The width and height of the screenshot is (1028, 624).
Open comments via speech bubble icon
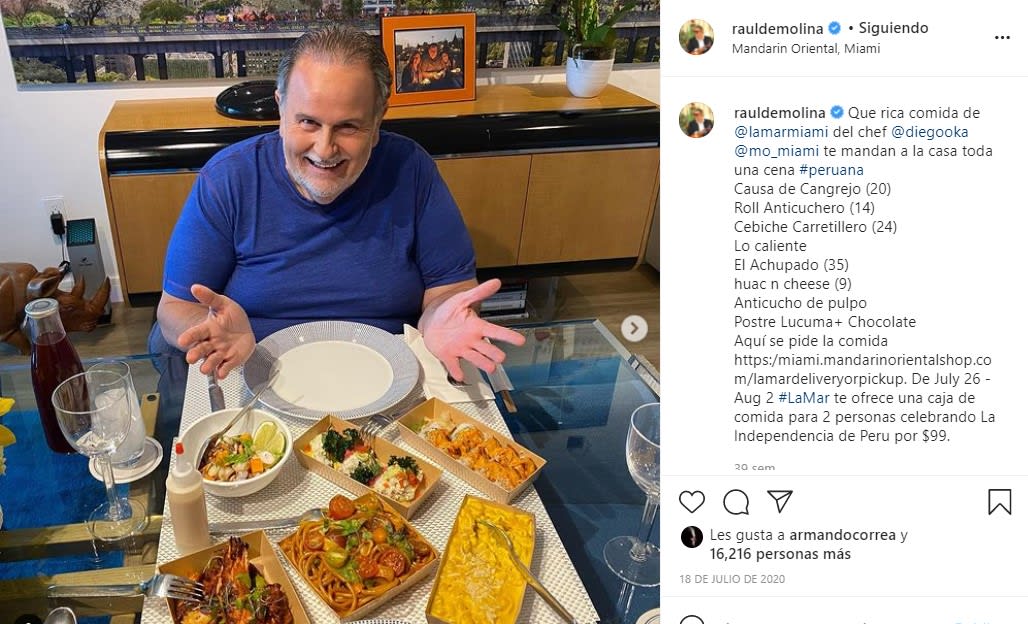(x=736, y=502)
